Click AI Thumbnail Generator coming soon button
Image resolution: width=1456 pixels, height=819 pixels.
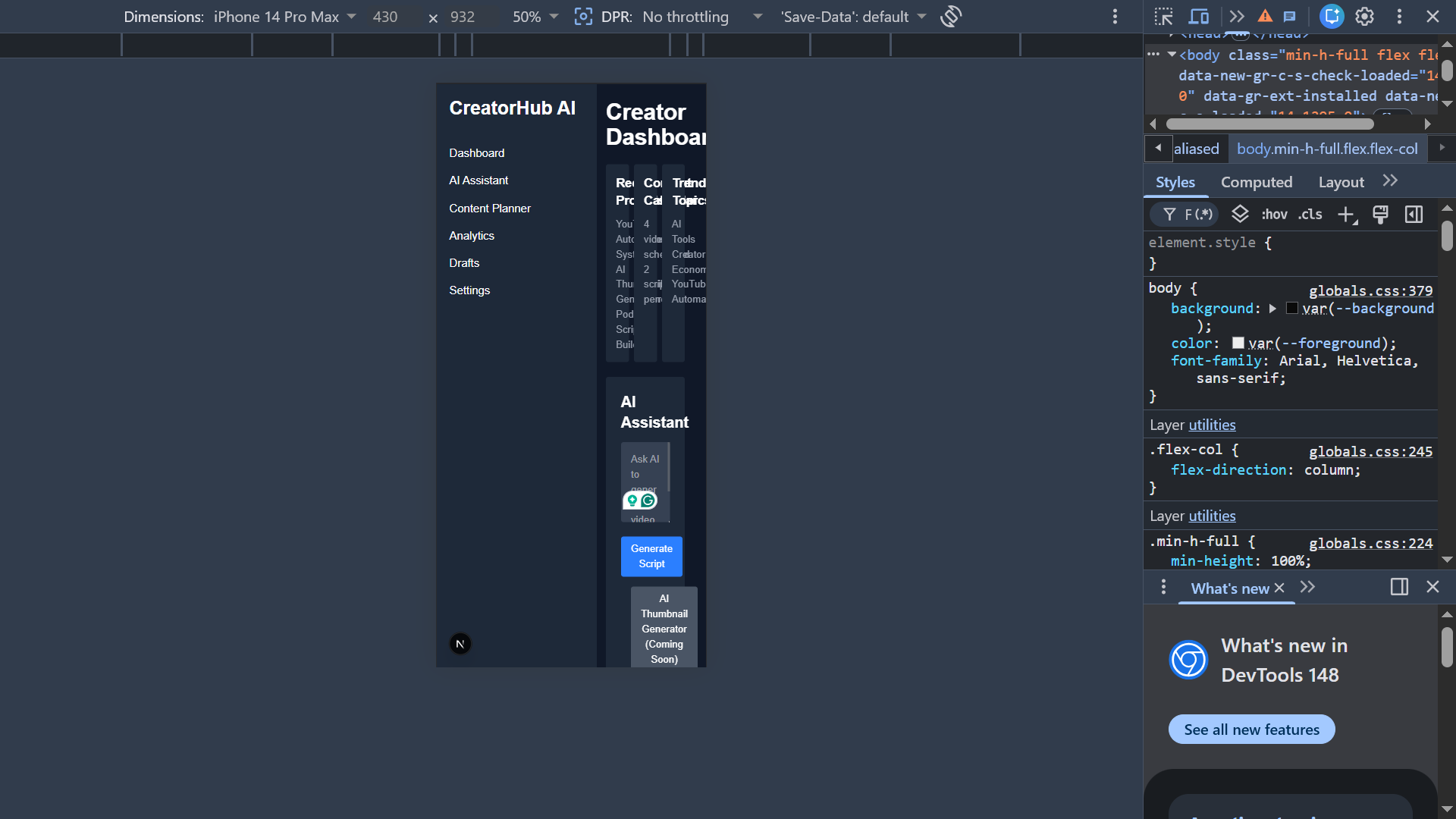pyautogui.click(x=664, y=628)
